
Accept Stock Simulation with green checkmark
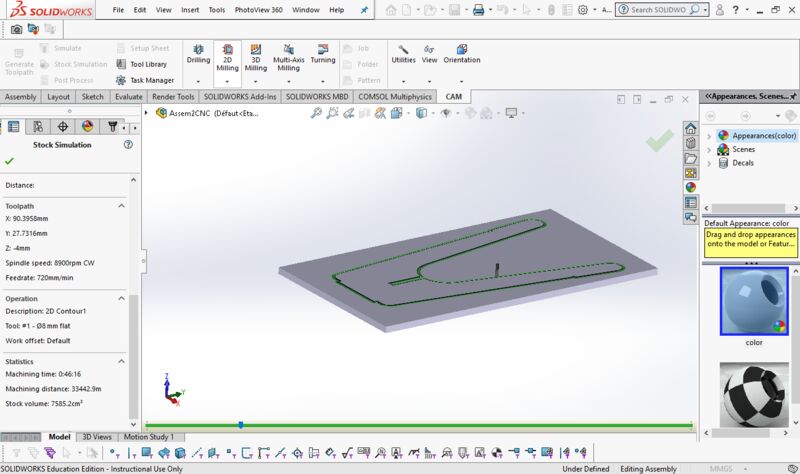(x=9, y=161)
